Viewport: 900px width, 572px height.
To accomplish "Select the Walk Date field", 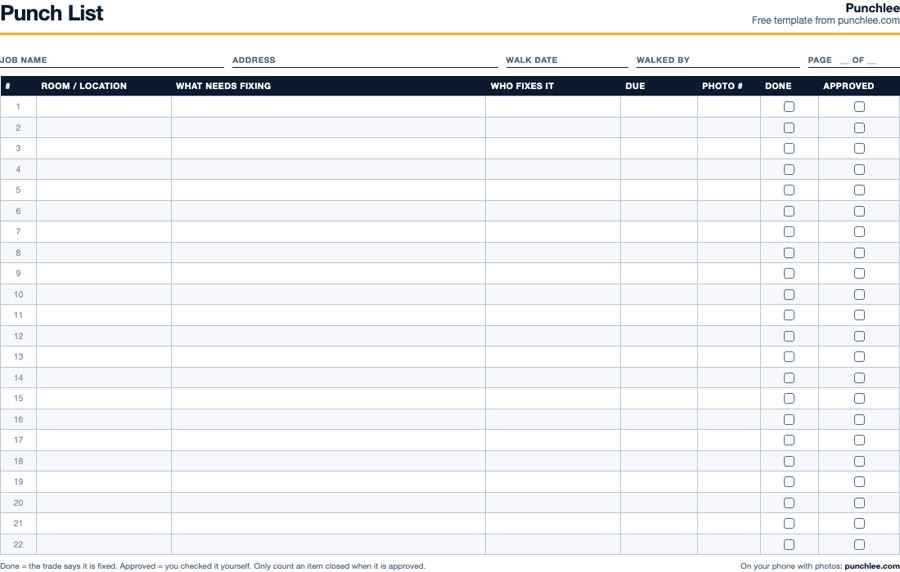I will [567, 61].
